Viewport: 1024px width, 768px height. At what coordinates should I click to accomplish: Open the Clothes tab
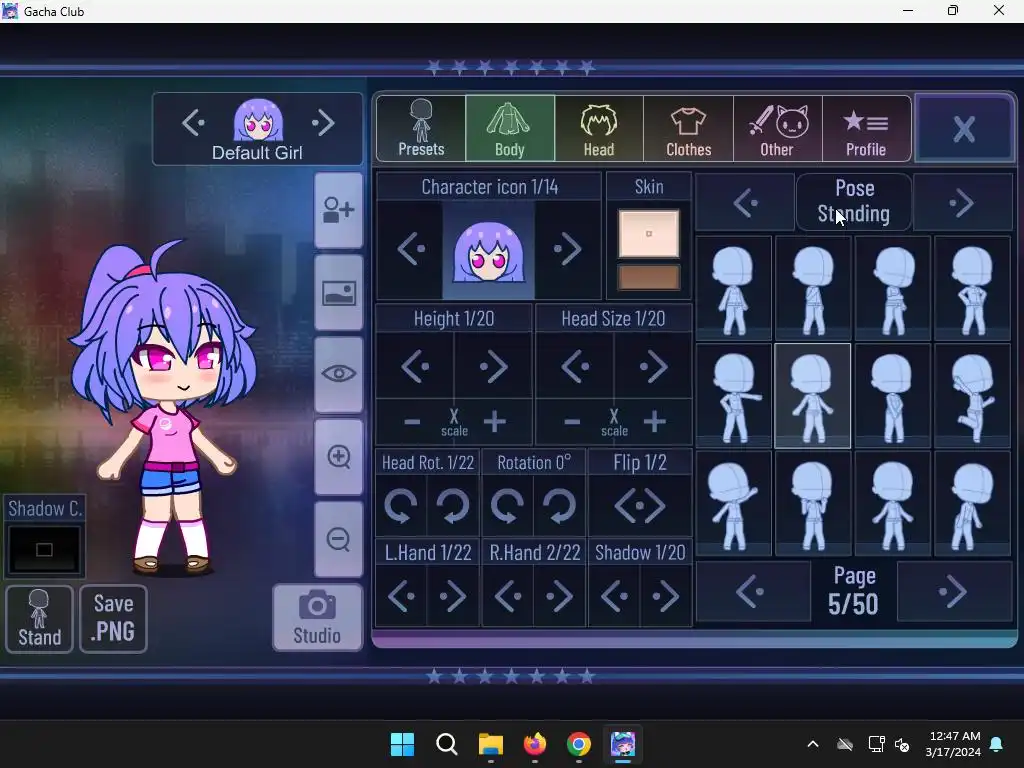point(688,128)
